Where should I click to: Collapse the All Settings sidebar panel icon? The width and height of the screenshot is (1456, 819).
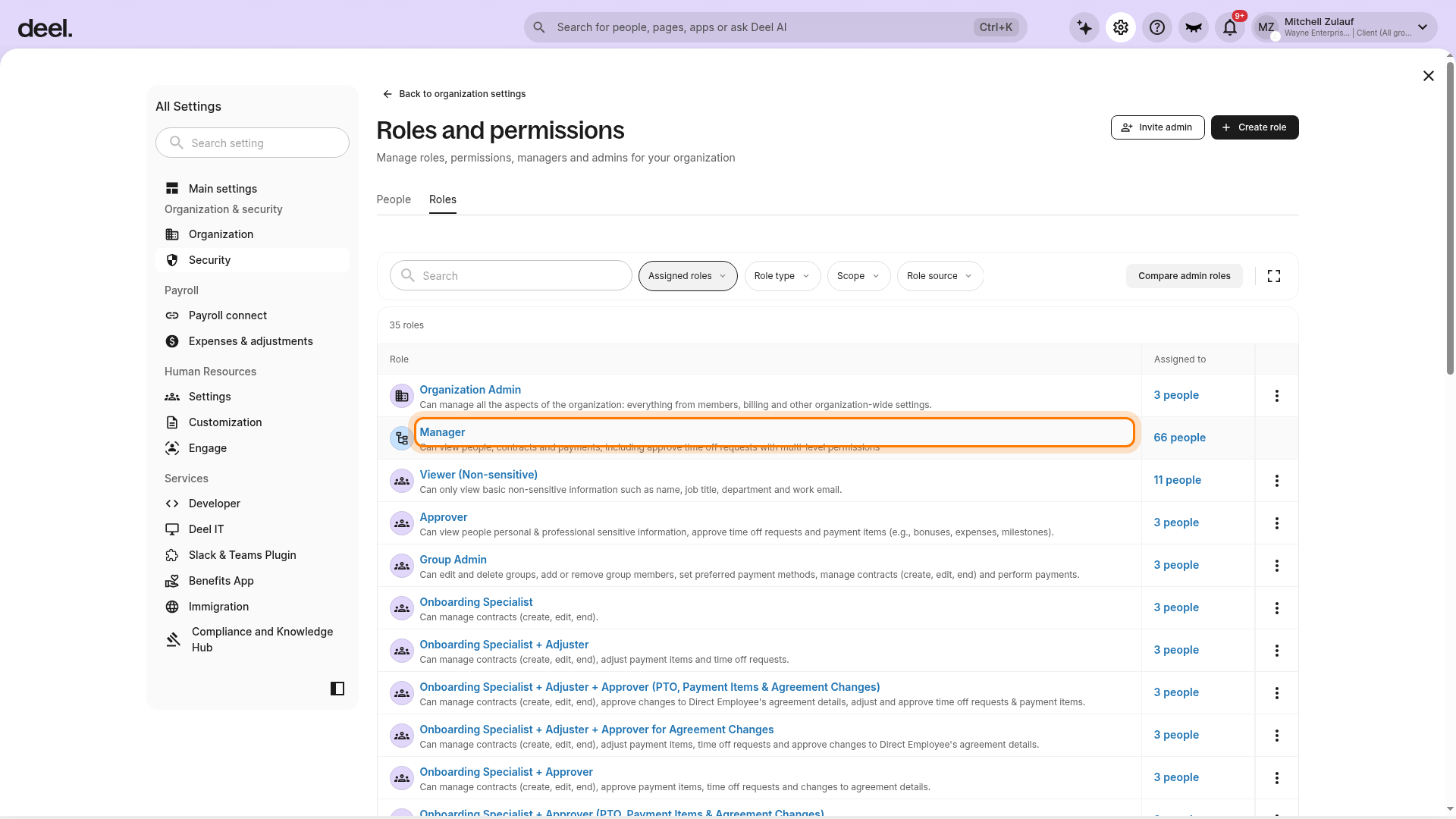pyautogui.click(x=337, y=689)
